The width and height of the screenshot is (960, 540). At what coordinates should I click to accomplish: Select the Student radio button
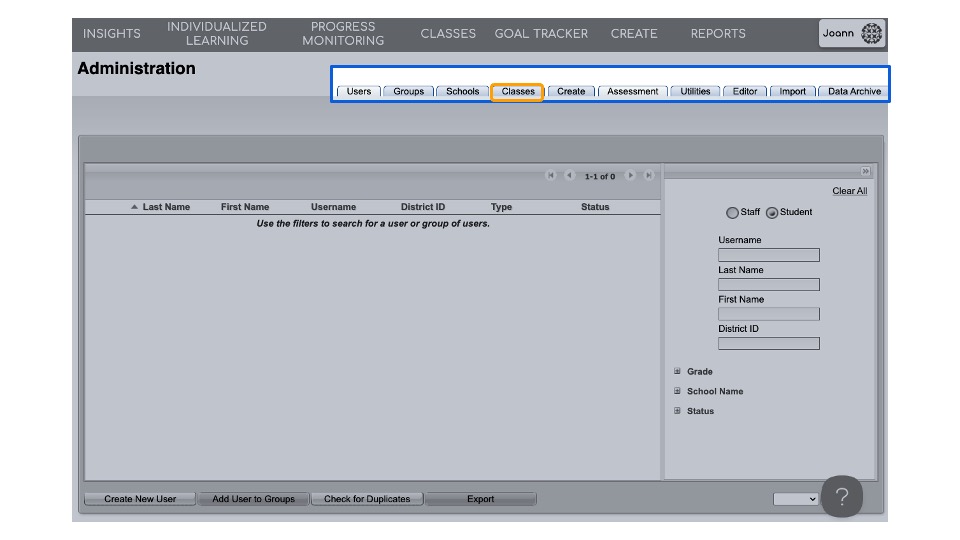[772, 212]
